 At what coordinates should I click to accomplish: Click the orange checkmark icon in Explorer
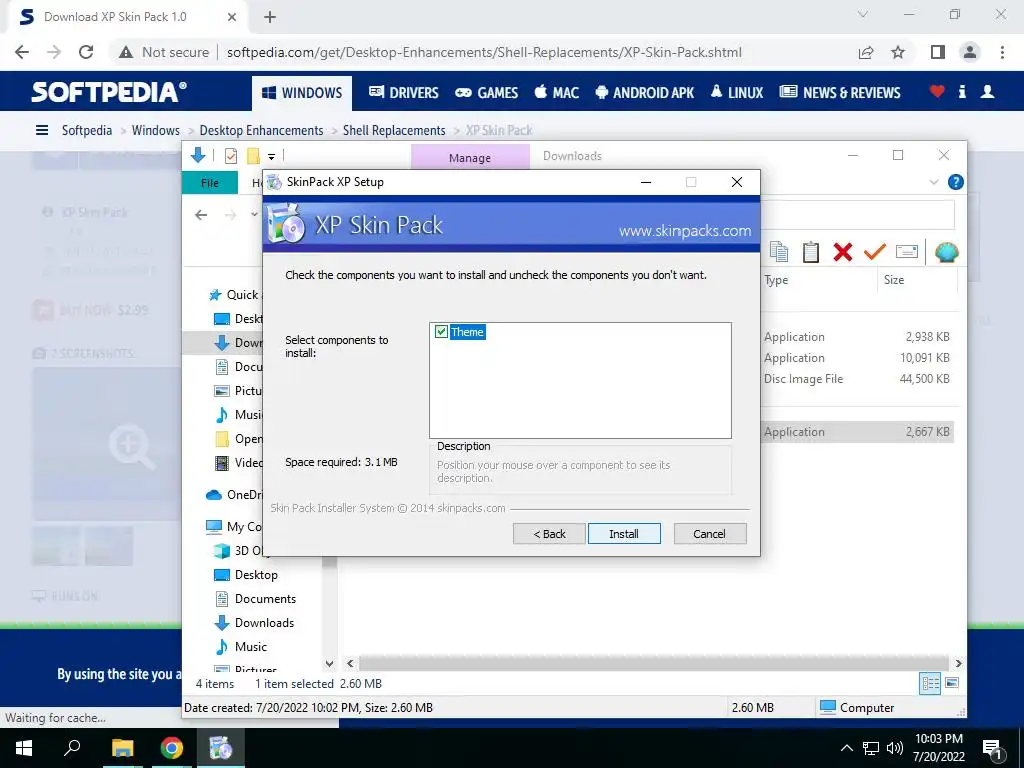pos(874,251)
